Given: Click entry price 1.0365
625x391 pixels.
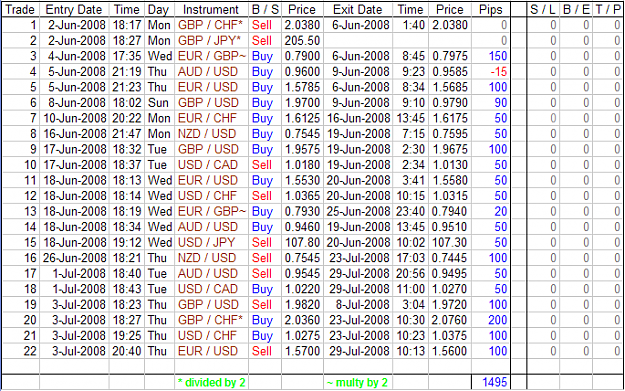Looking at the screenshot, I should click(302, 196).
